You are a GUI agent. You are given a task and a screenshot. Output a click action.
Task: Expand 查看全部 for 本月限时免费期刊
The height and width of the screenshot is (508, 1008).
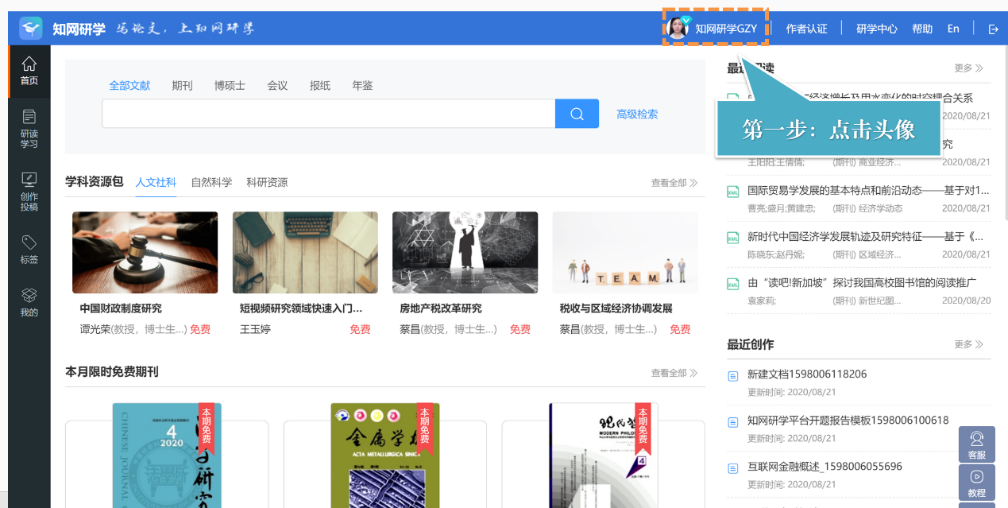point(674,373)
